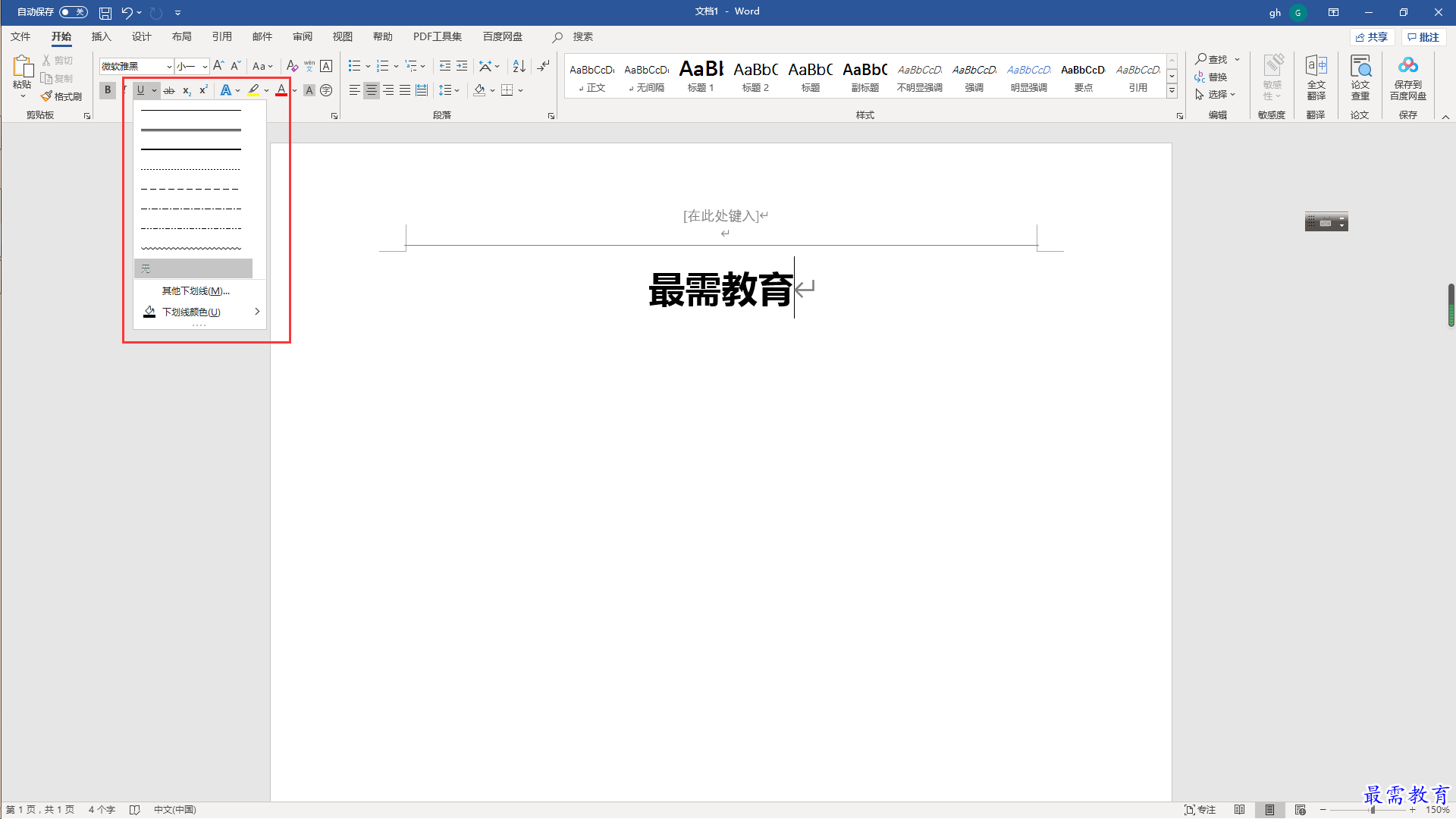
Task: Toggle the 自动保存 autosave switch
Action: click(74, 12)
